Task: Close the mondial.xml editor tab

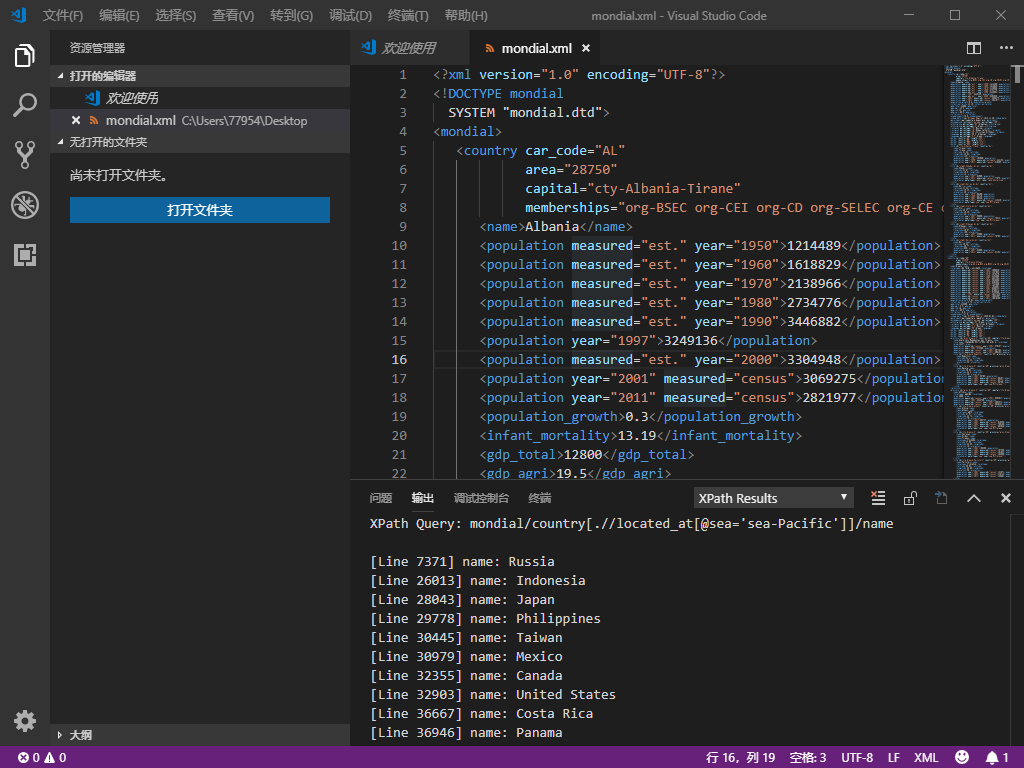Action: tap(586, 48)
